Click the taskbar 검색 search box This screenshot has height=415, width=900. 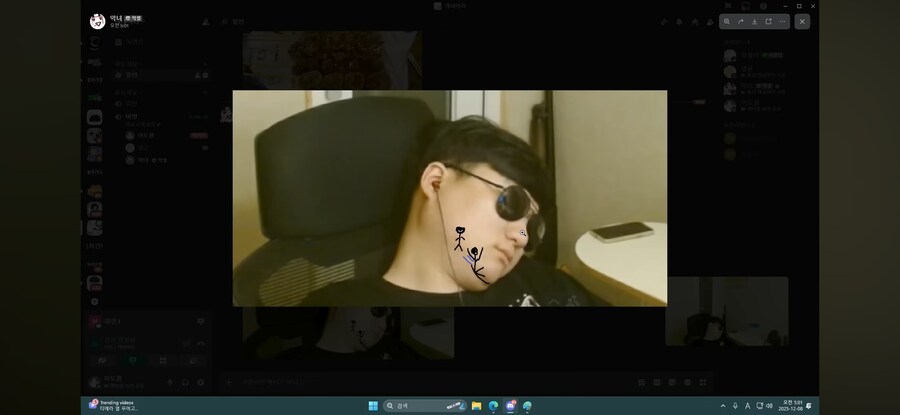(x=424, y=406)
